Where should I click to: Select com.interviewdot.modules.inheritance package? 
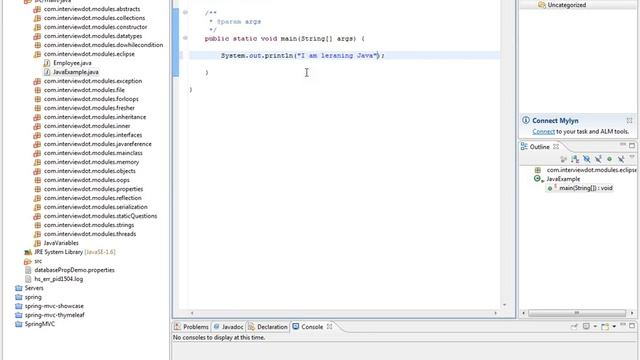point(95,117)
